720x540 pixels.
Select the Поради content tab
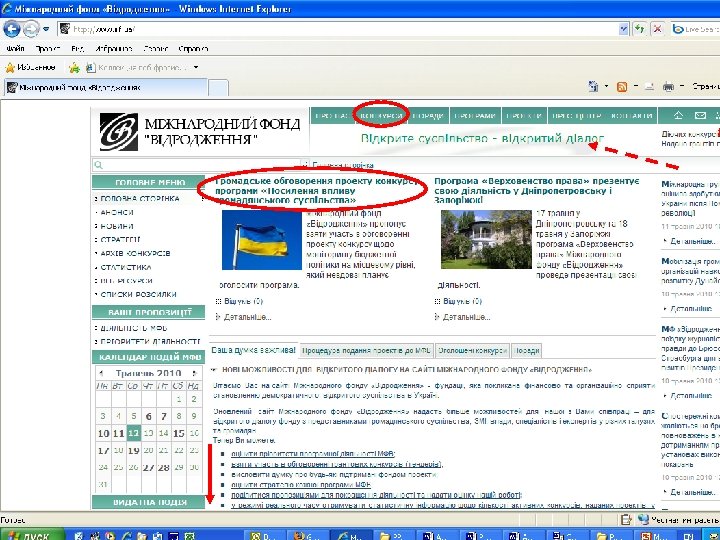coord(526,351)
